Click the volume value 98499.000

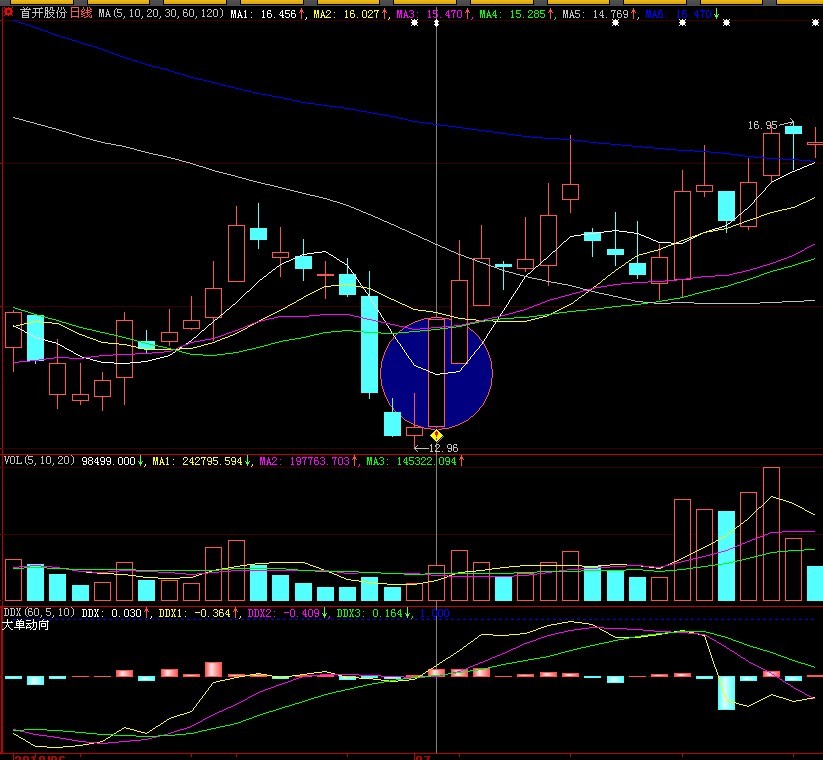coord(108,461)
